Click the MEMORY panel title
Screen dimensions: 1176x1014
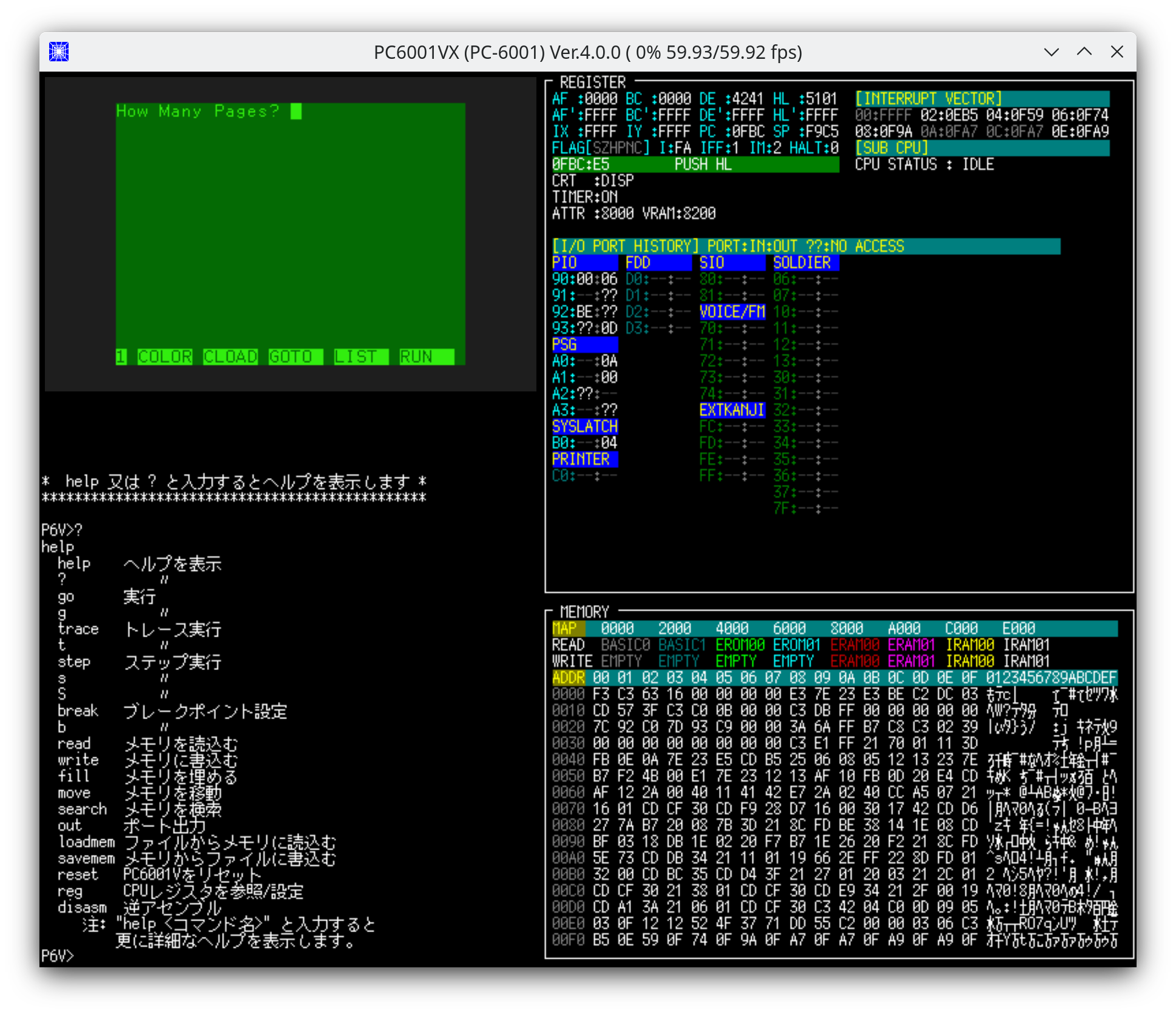click(584, 611)
